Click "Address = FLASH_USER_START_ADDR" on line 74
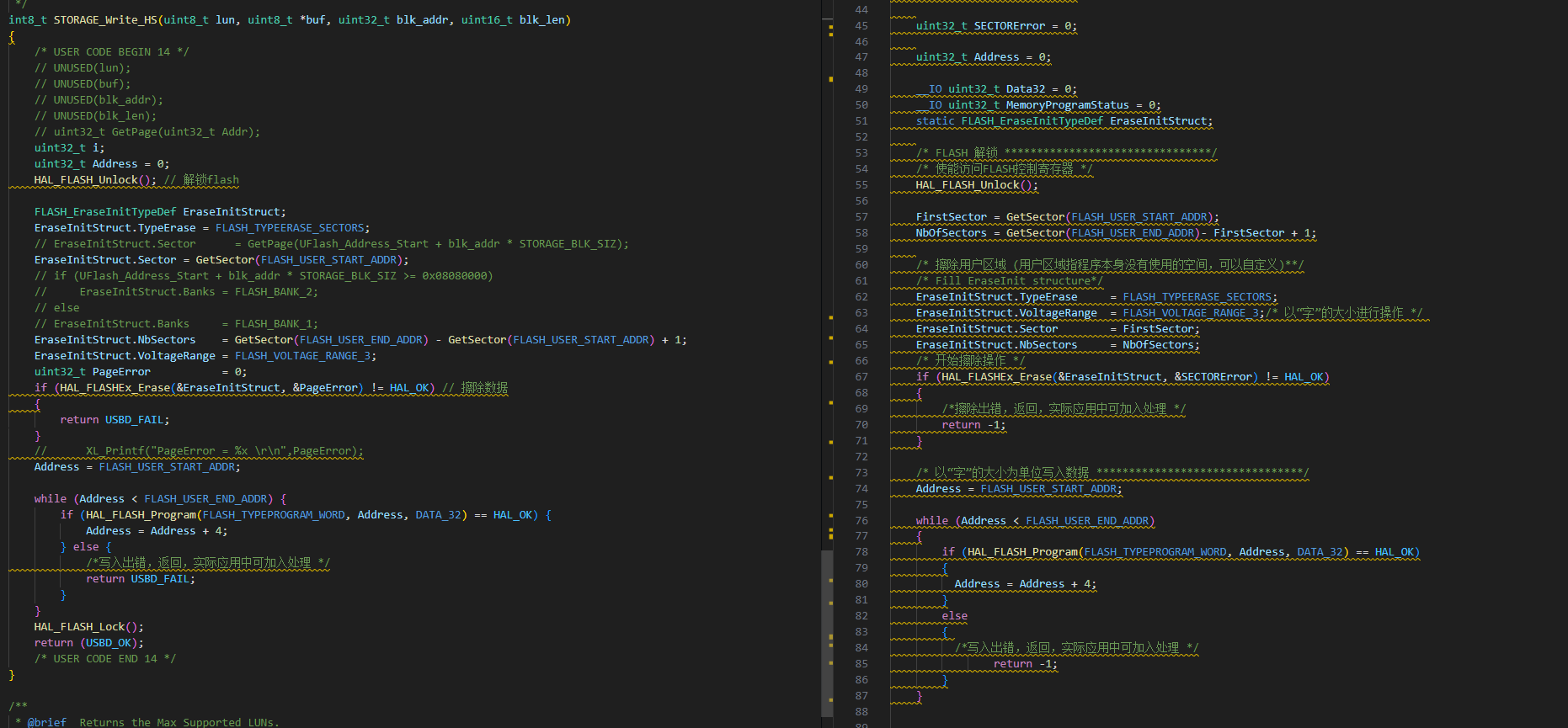 click(x=1019, y=488)
